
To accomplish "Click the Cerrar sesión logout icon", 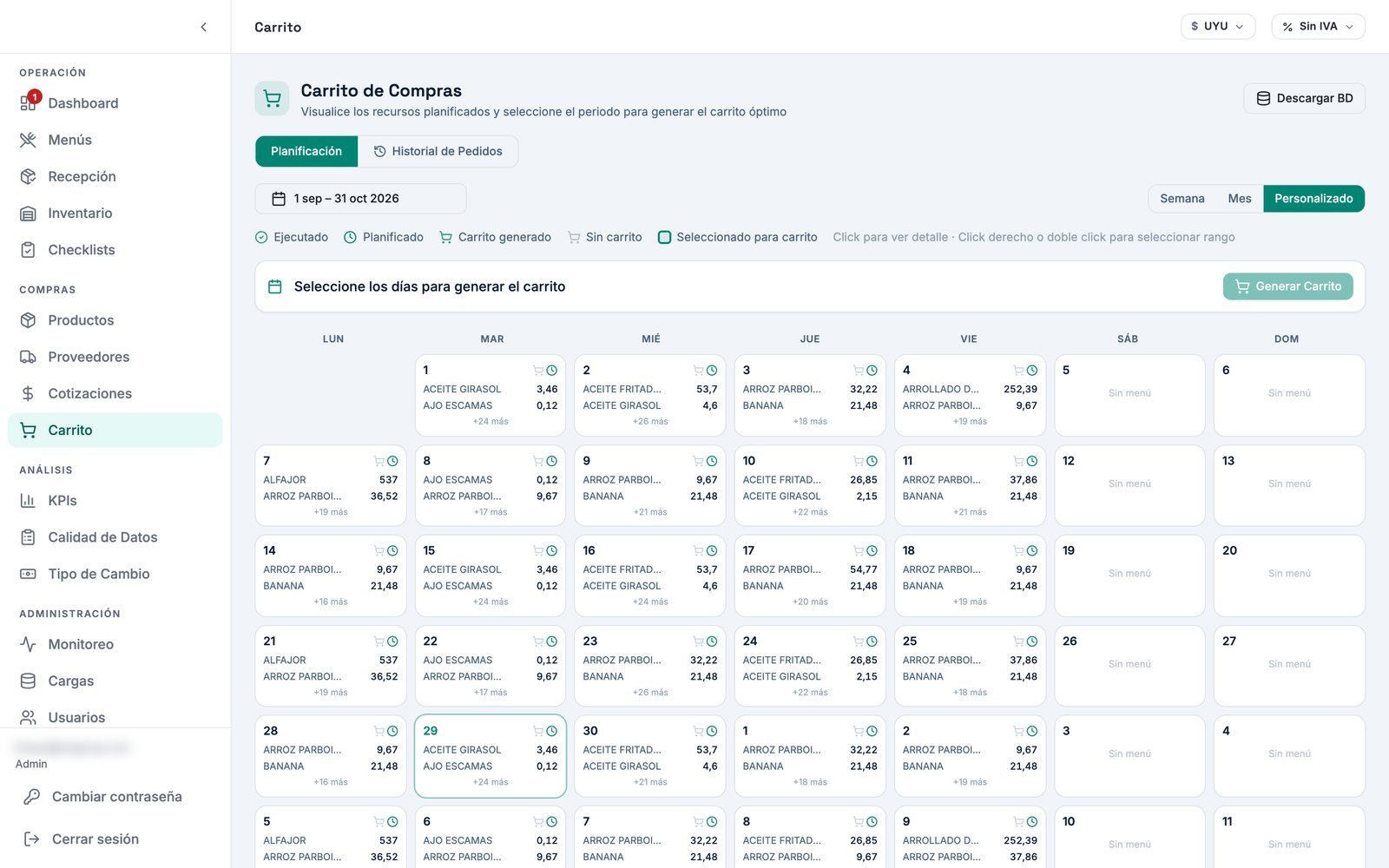I will pos(32,839).
